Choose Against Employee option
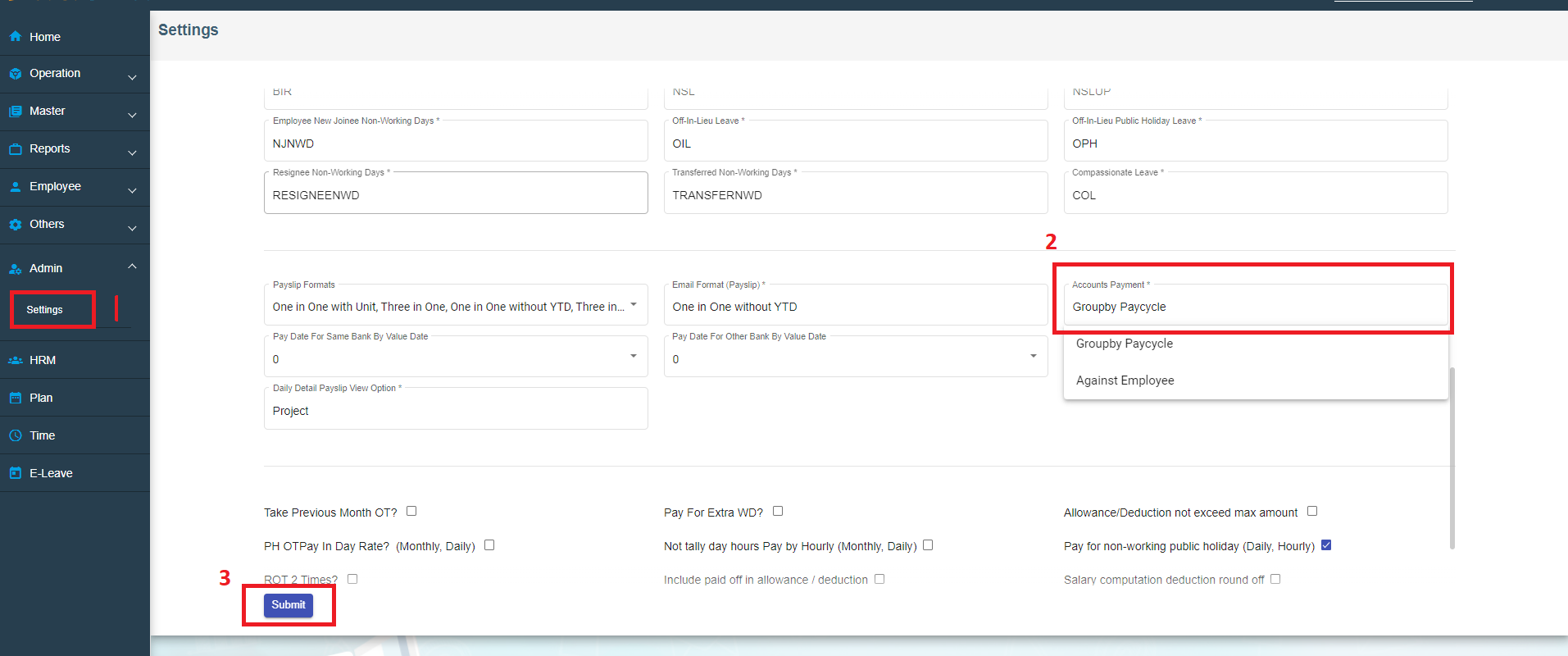 click(x=1125, y=380)
